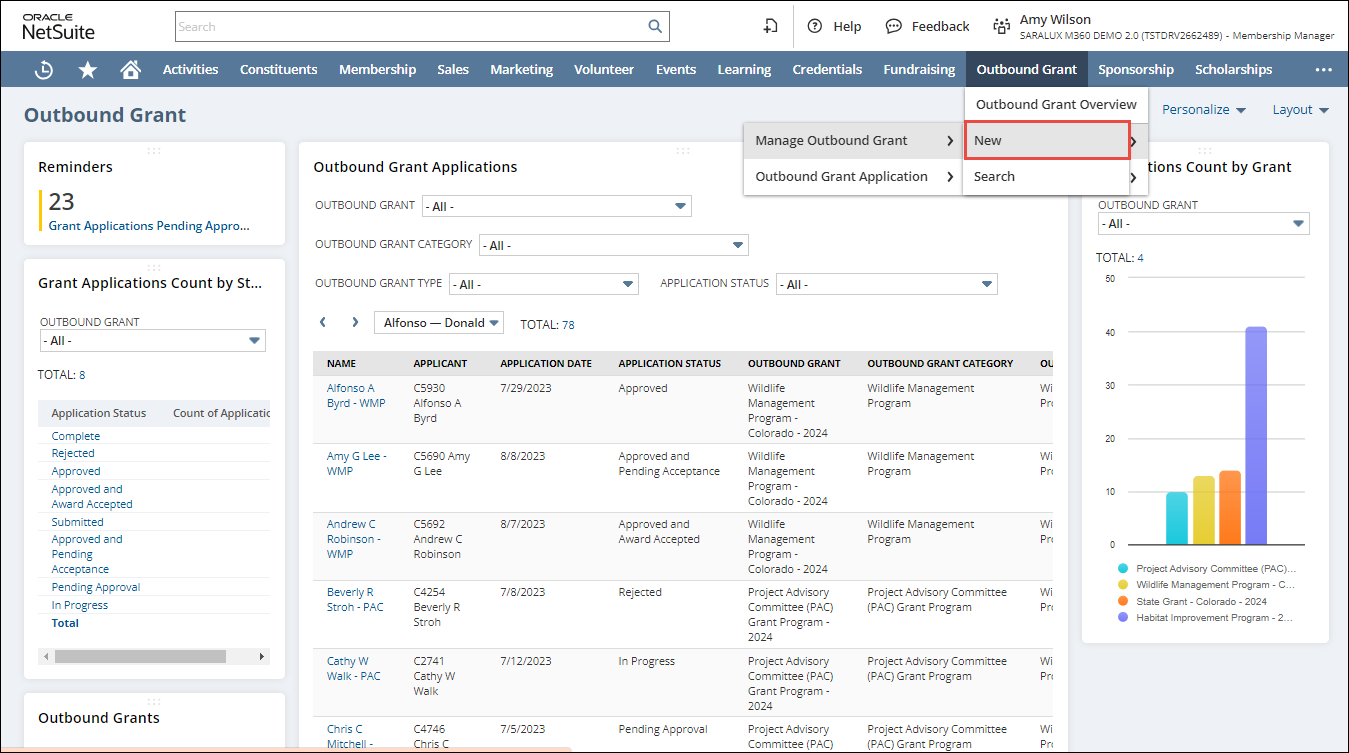
Task: Open the Feedback speech bubble icon
Action: tap(894, 27)
